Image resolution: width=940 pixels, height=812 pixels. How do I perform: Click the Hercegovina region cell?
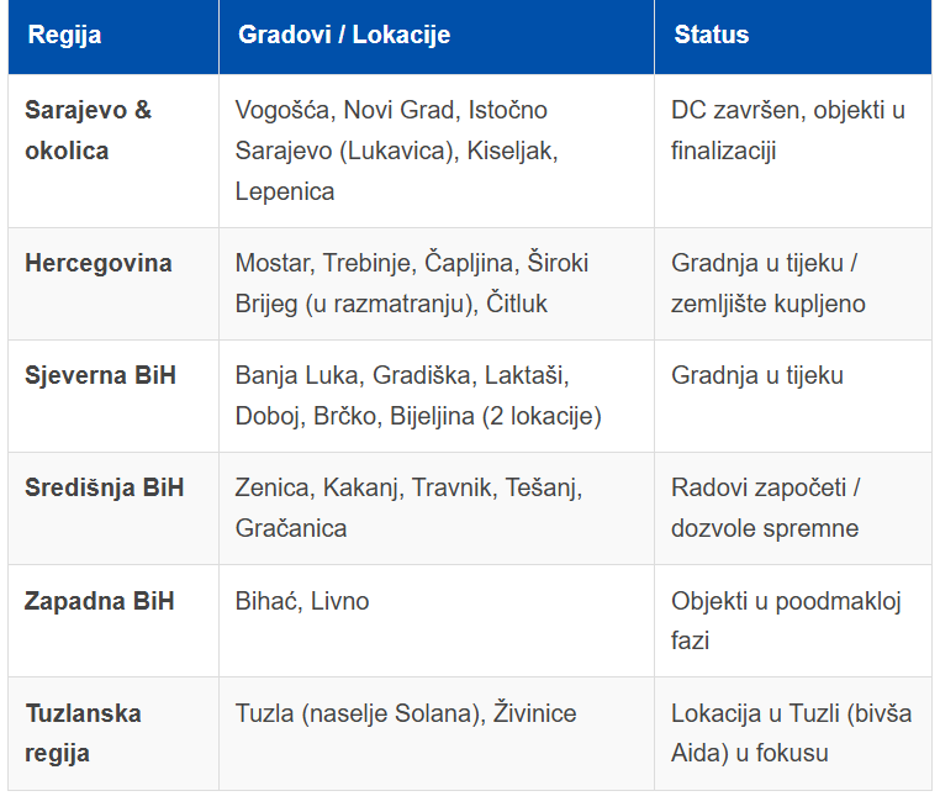pos(98,263)
